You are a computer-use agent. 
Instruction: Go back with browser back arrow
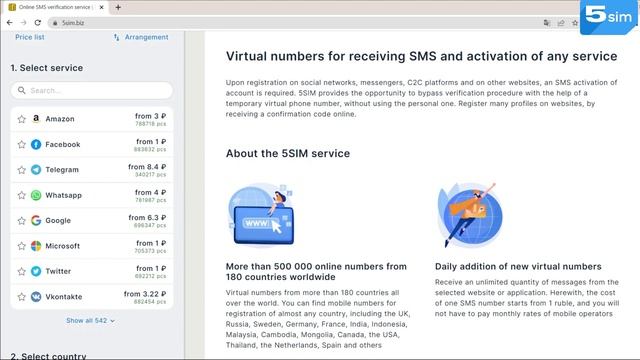[10, 23]
